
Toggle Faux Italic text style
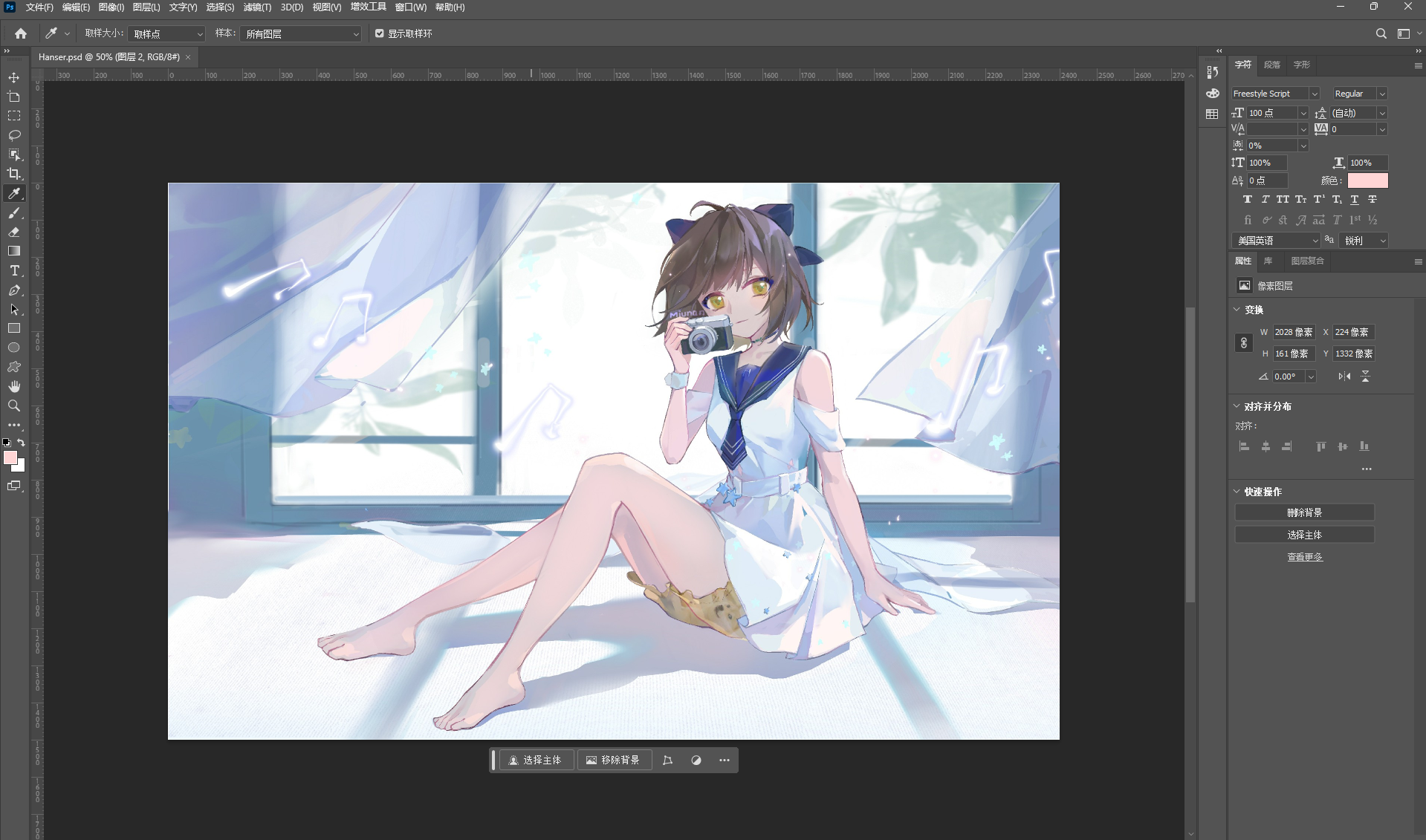coord(1265,199)
